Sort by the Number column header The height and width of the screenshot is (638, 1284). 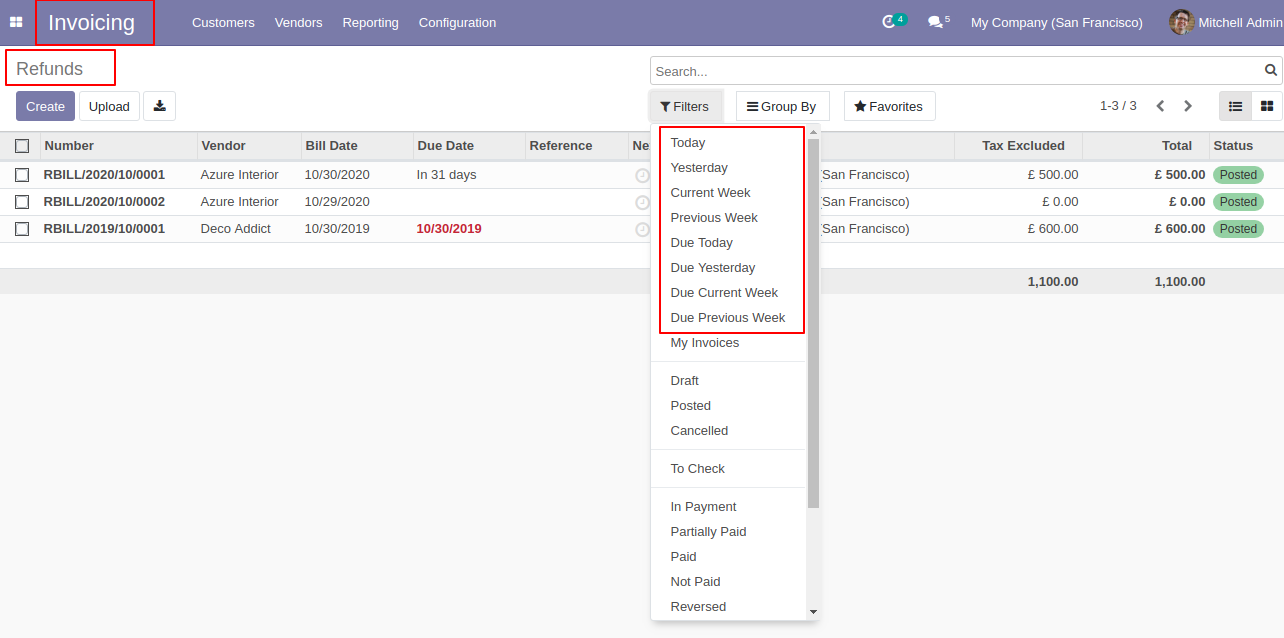click(69, 146)
